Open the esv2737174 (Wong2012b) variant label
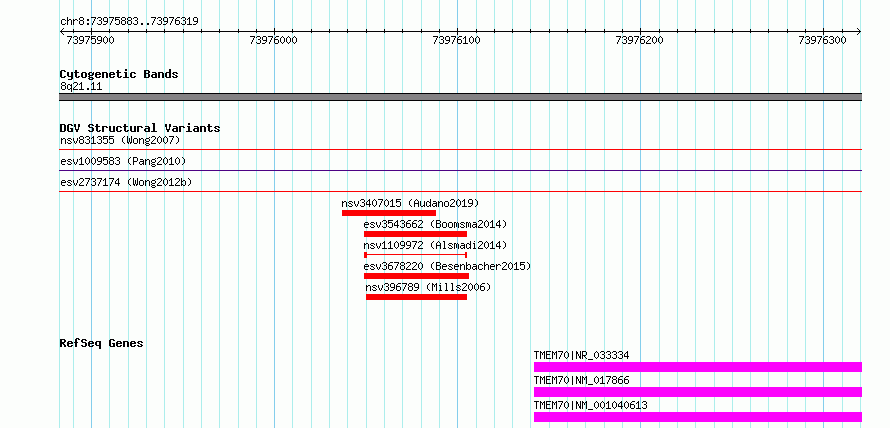 [126, 182]
